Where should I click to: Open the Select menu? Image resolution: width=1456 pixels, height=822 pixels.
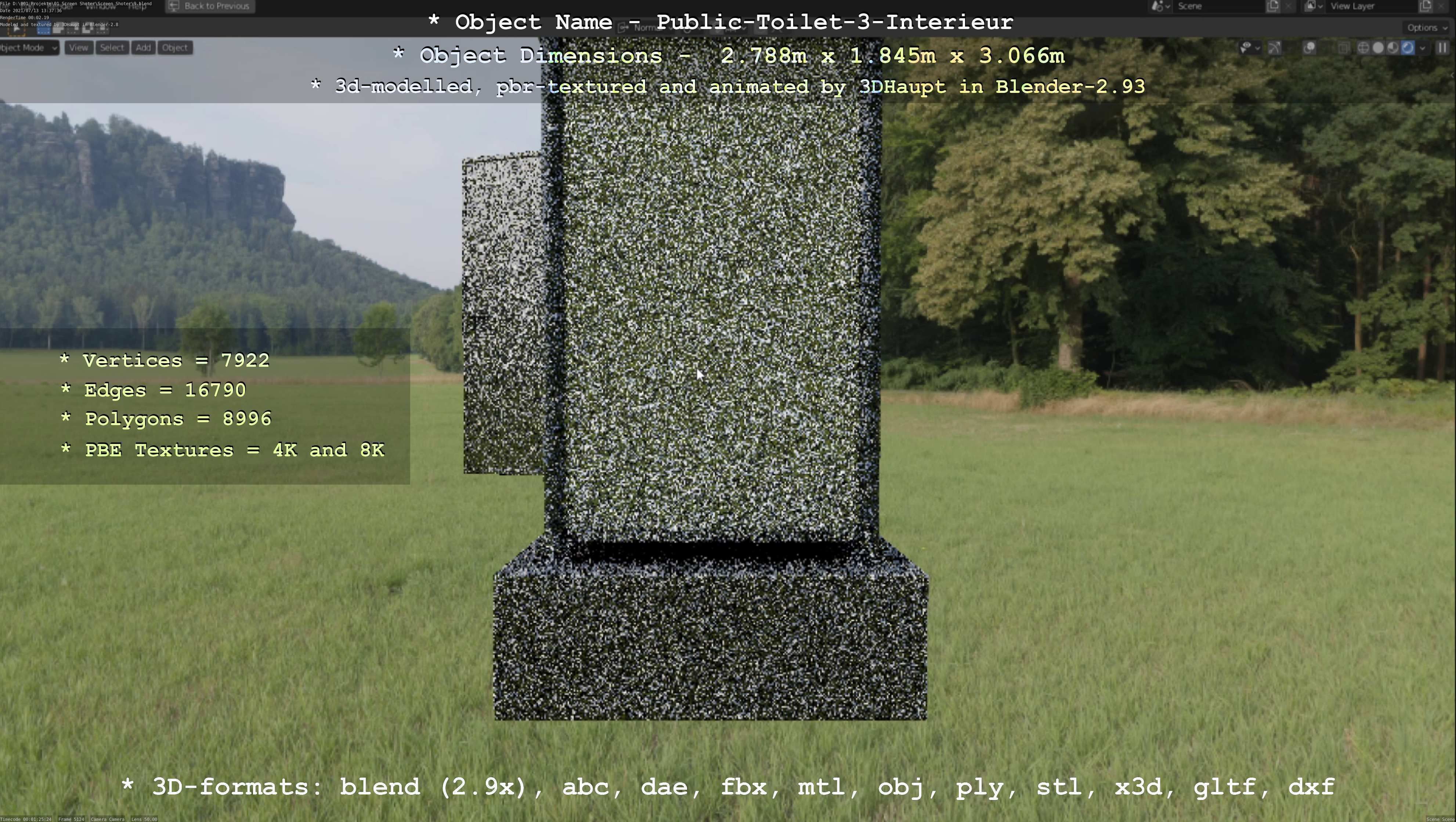[x=112, y=48]
